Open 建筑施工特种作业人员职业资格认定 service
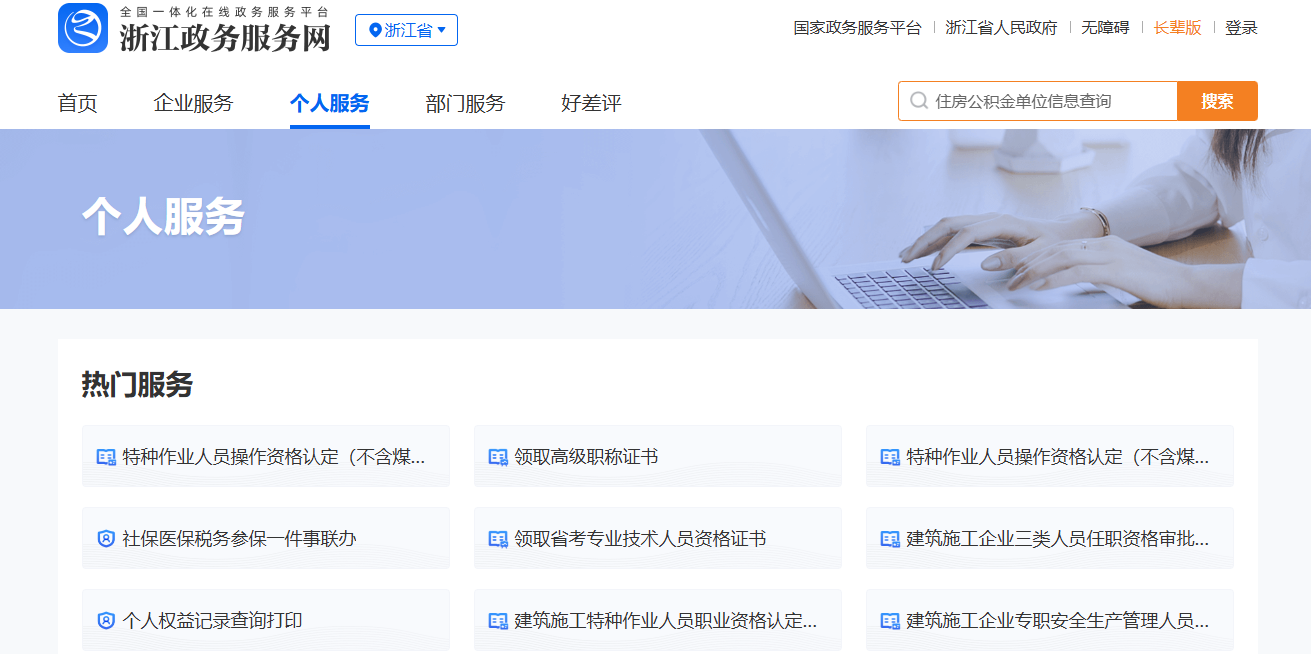 point(665,621)
